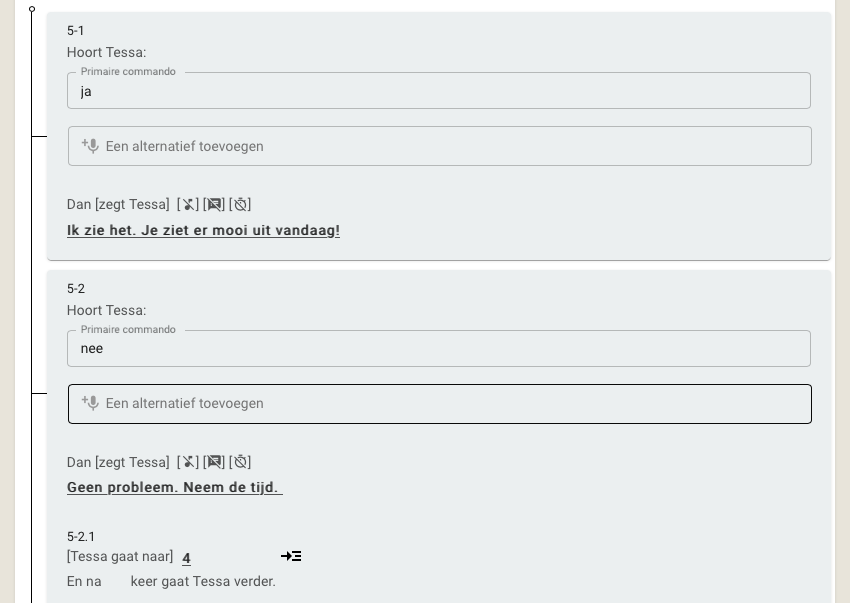Toggle music-off icon in section 5-1
The width and height of the screenshot is (850, 603).
pyautogui.click(x=188, y=204)
